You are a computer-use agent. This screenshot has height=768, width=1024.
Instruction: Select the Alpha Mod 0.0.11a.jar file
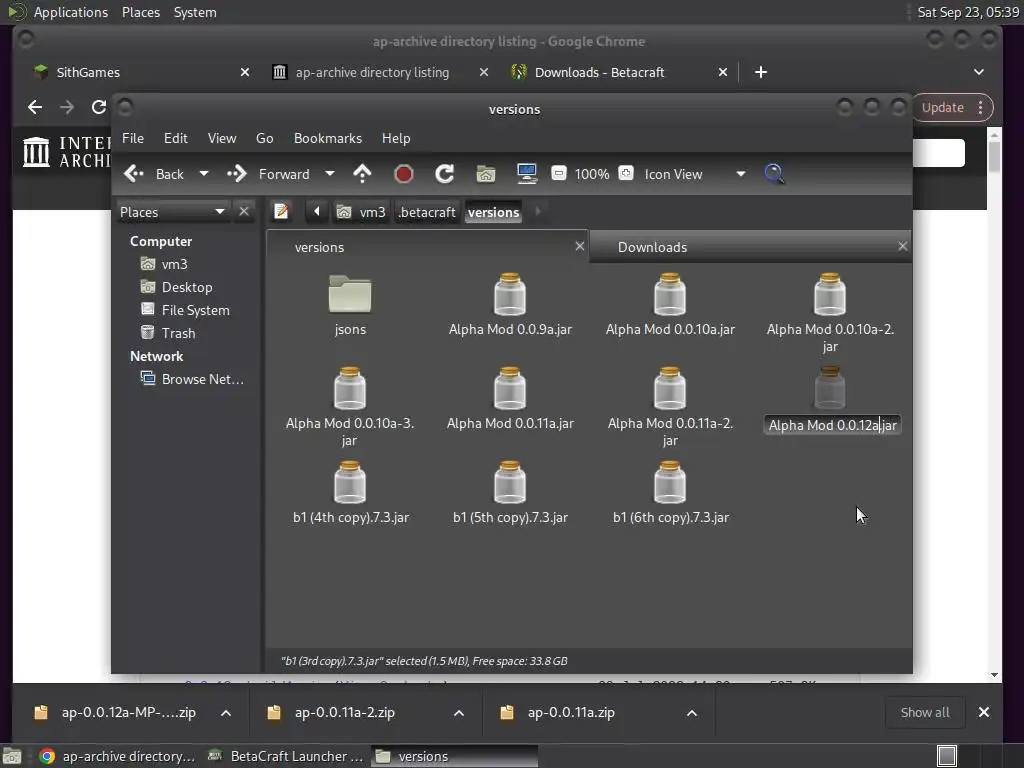pos(510,400)
